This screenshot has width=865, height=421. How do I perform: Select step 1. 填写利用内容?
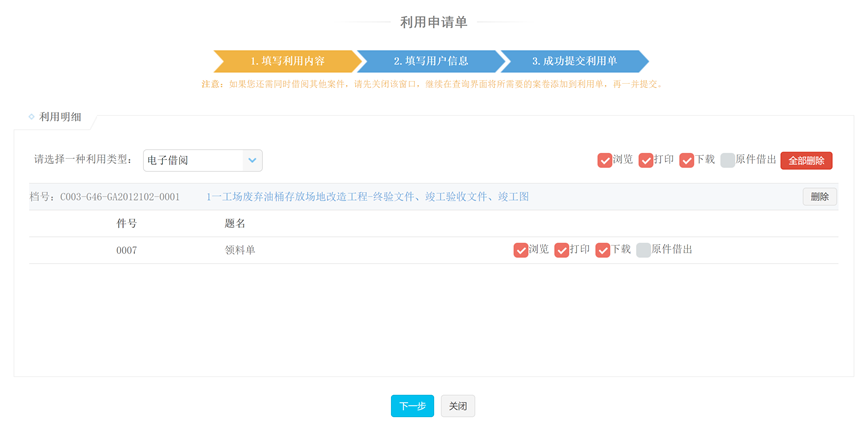287,61
